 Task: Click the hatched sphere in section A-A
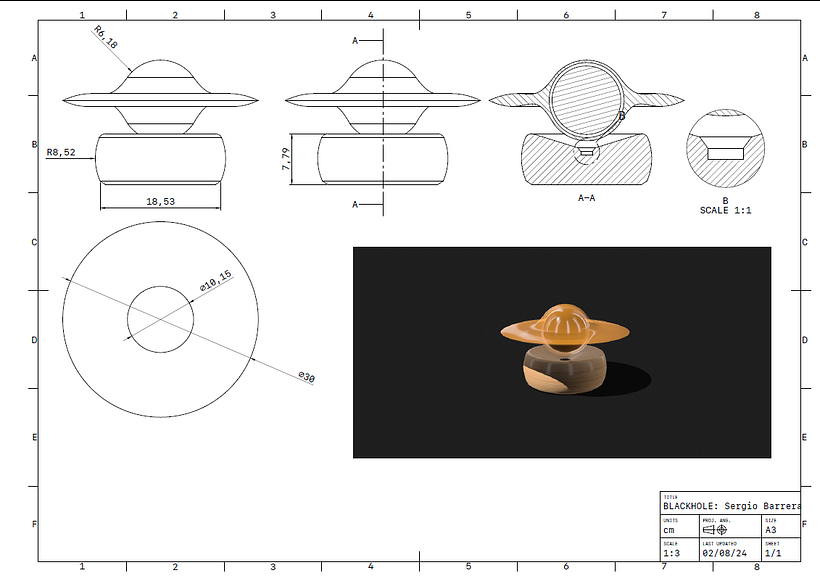[586, 102]
